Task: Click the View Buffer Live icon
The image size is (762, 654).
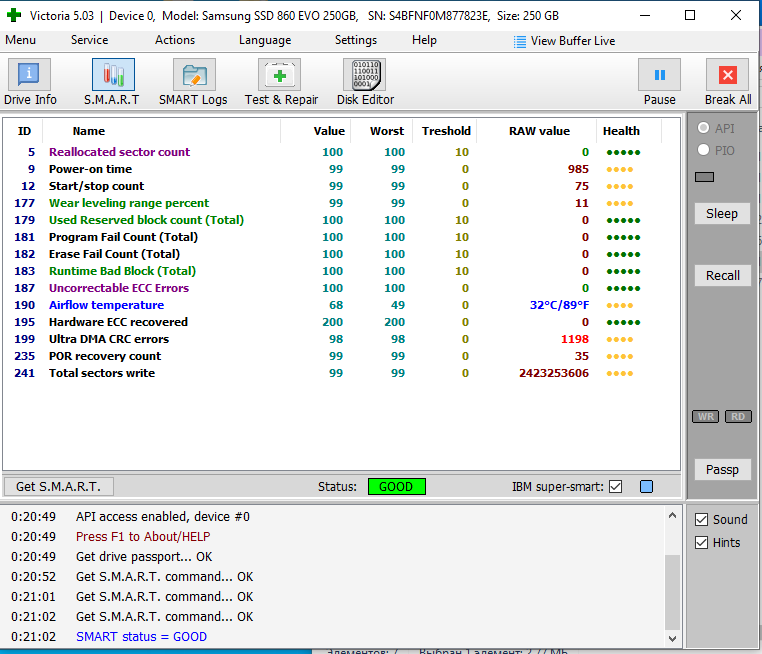Action: (x=520, y=42)
